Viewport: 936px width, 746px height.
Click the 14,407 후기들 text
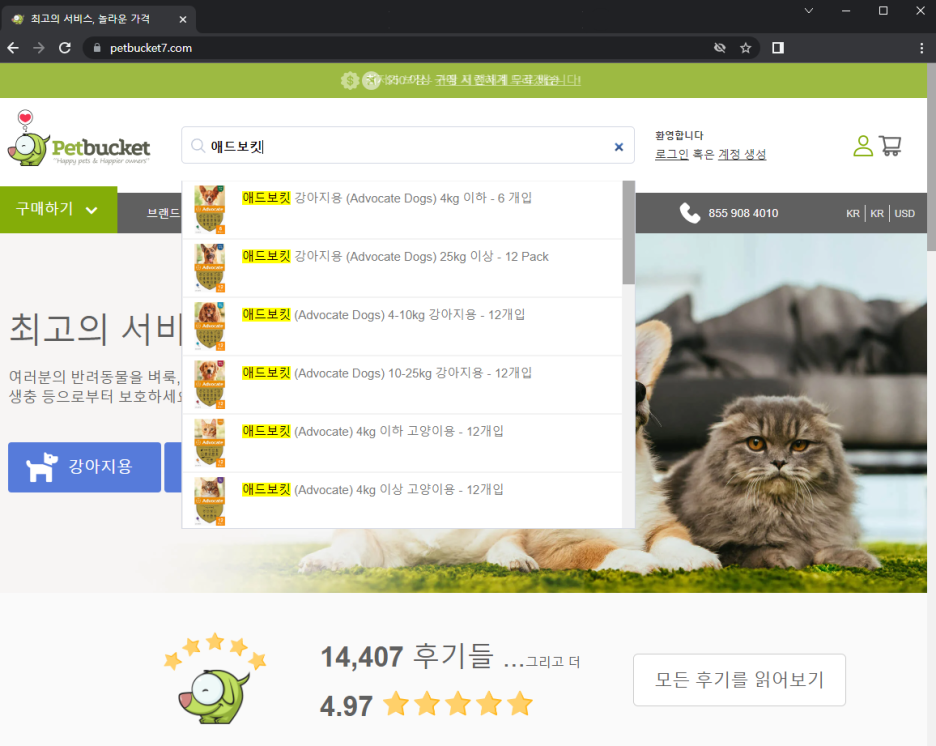[407, 656]
